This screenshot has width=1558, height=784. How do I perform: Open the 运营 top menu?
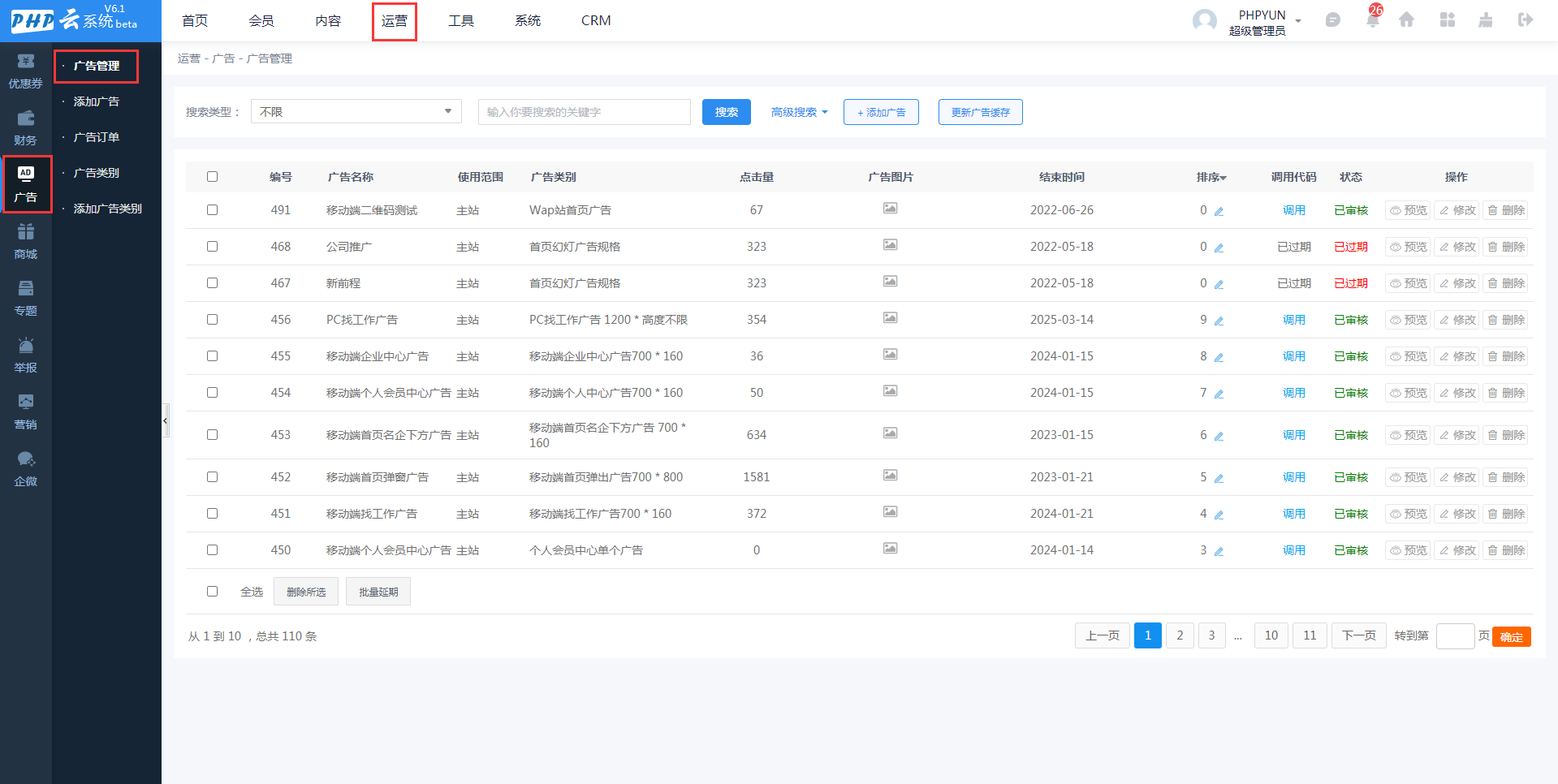(x=395, y=21)
